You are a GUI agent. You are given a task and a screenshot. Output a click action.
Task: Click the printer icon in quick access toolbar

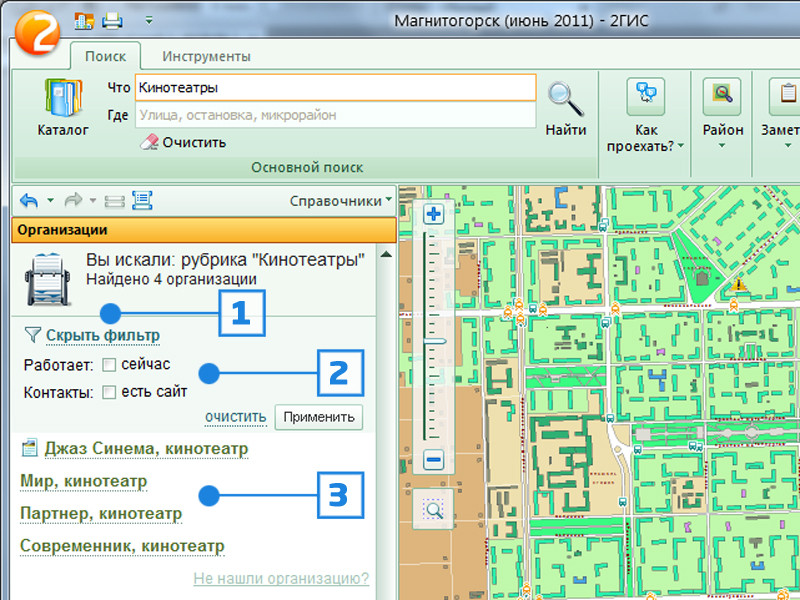click(x=112, y=21)
